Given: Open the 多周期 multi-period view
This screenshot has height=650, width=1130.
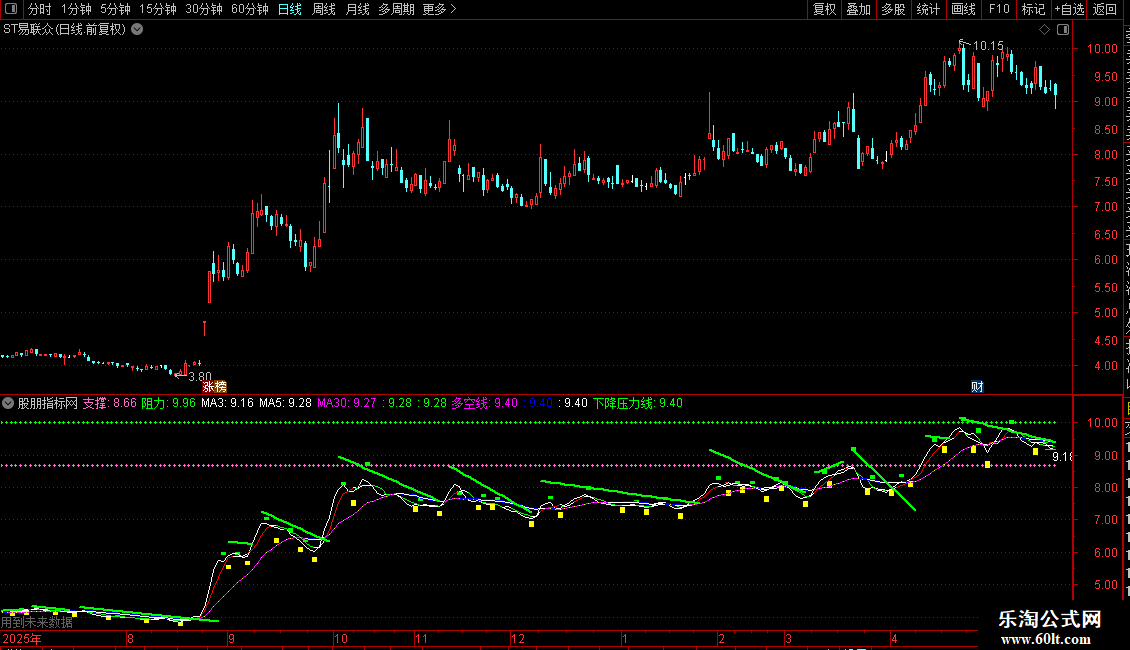Looking at the screenshot, I should tap(396, 9).
